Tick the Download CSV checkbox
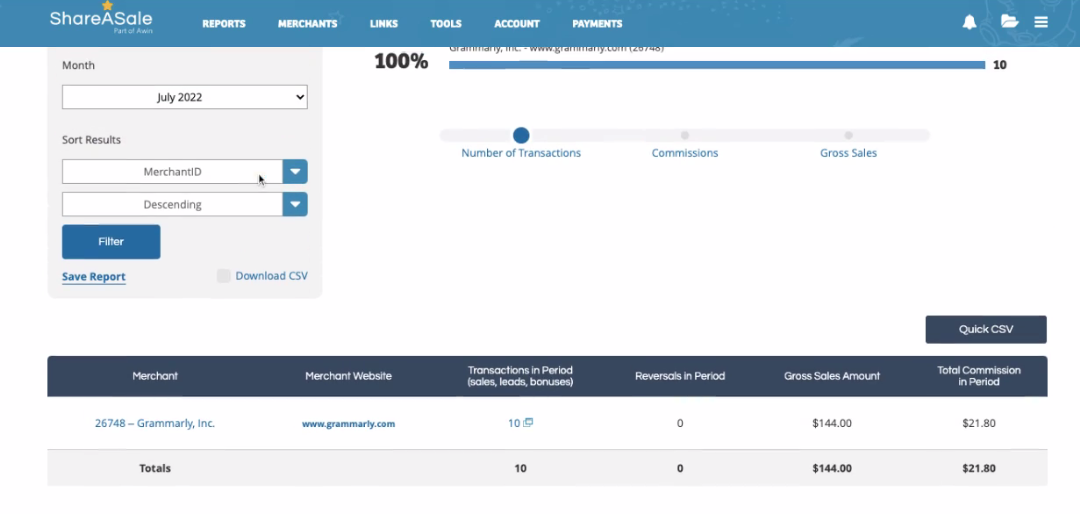Image resolution: width=1080 pixels, height=514 pixels. (224, 276)
